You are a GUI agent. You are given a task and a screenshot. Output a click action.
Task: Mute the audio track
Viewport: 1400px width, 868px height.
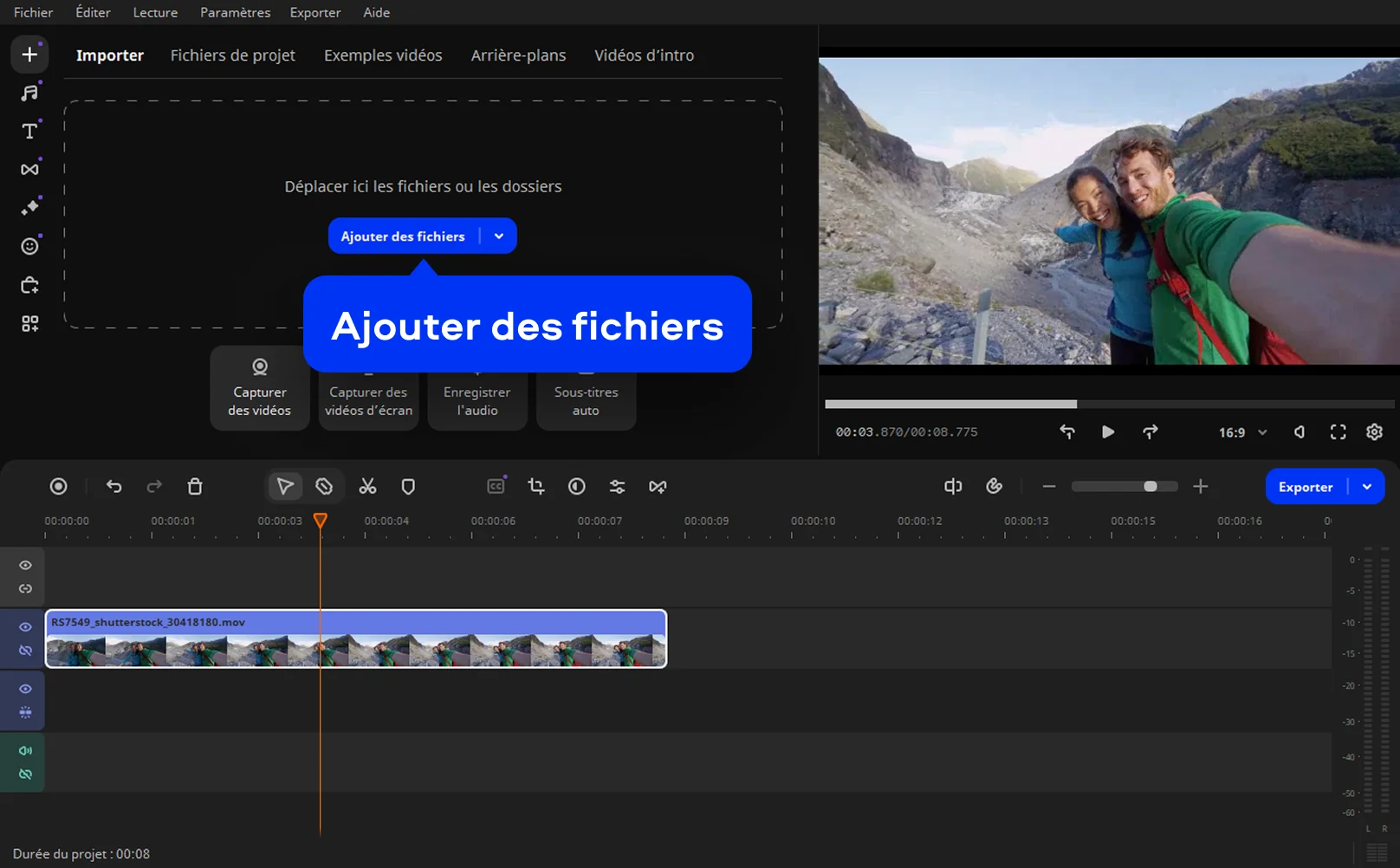[x=25, y=751]
